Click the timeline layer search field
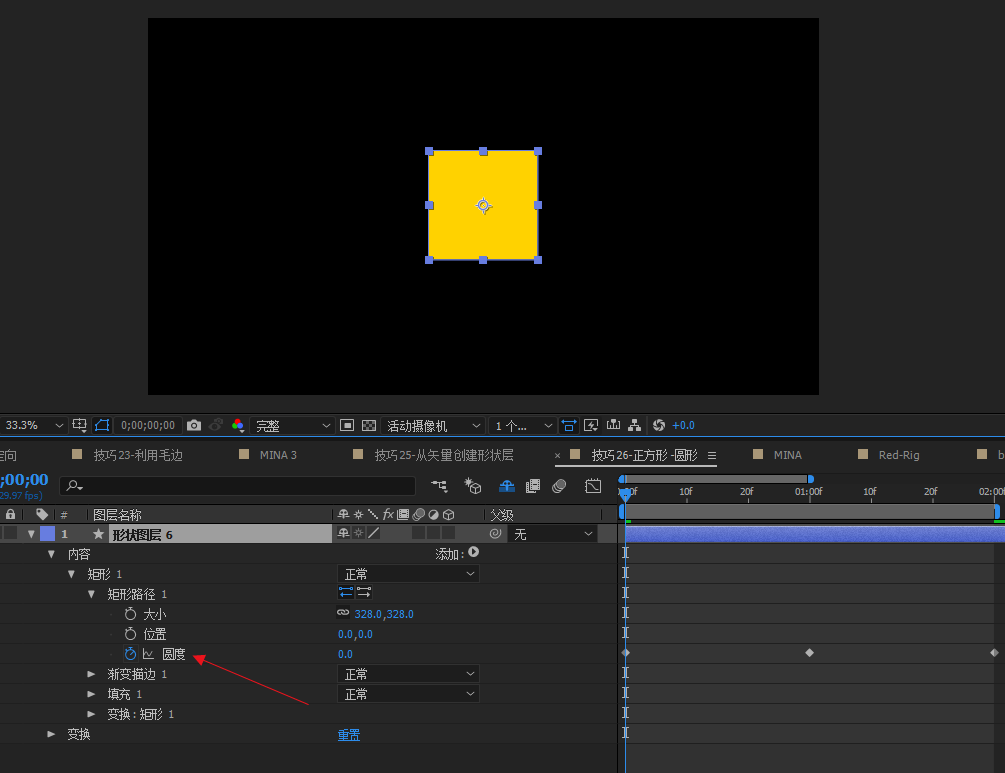1005x773 pixels. tap(237, 486)
